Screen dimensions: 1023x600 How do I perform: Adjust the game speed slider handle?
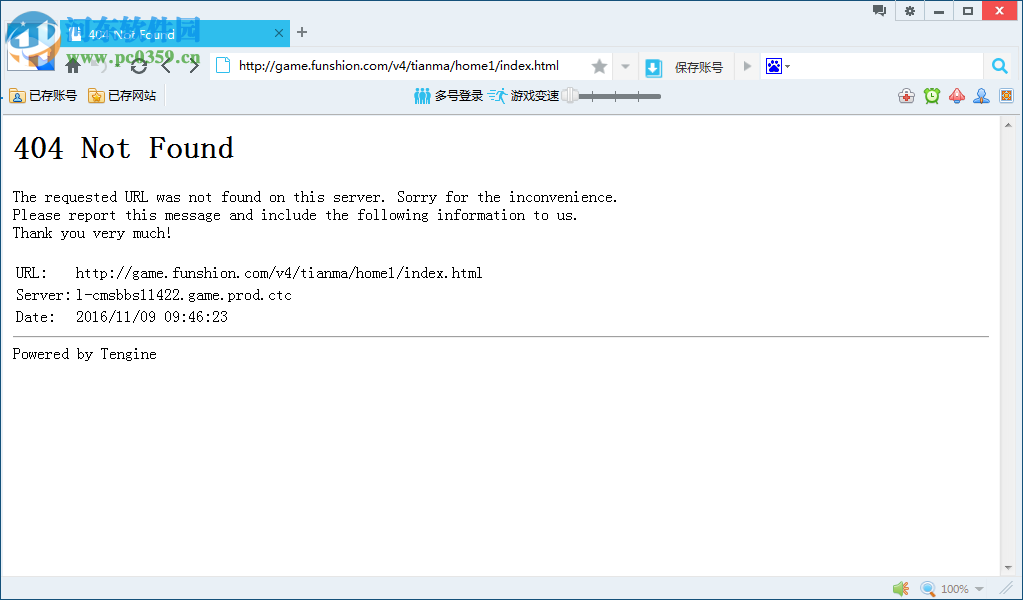point(570,96)
